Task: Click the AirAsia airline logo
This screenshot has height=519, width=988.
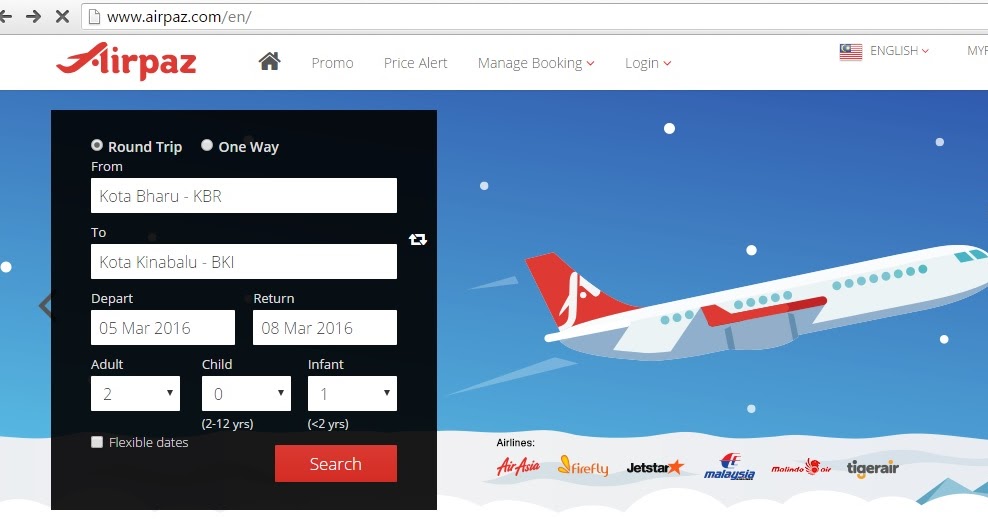Action: click(x=518, y=467)
